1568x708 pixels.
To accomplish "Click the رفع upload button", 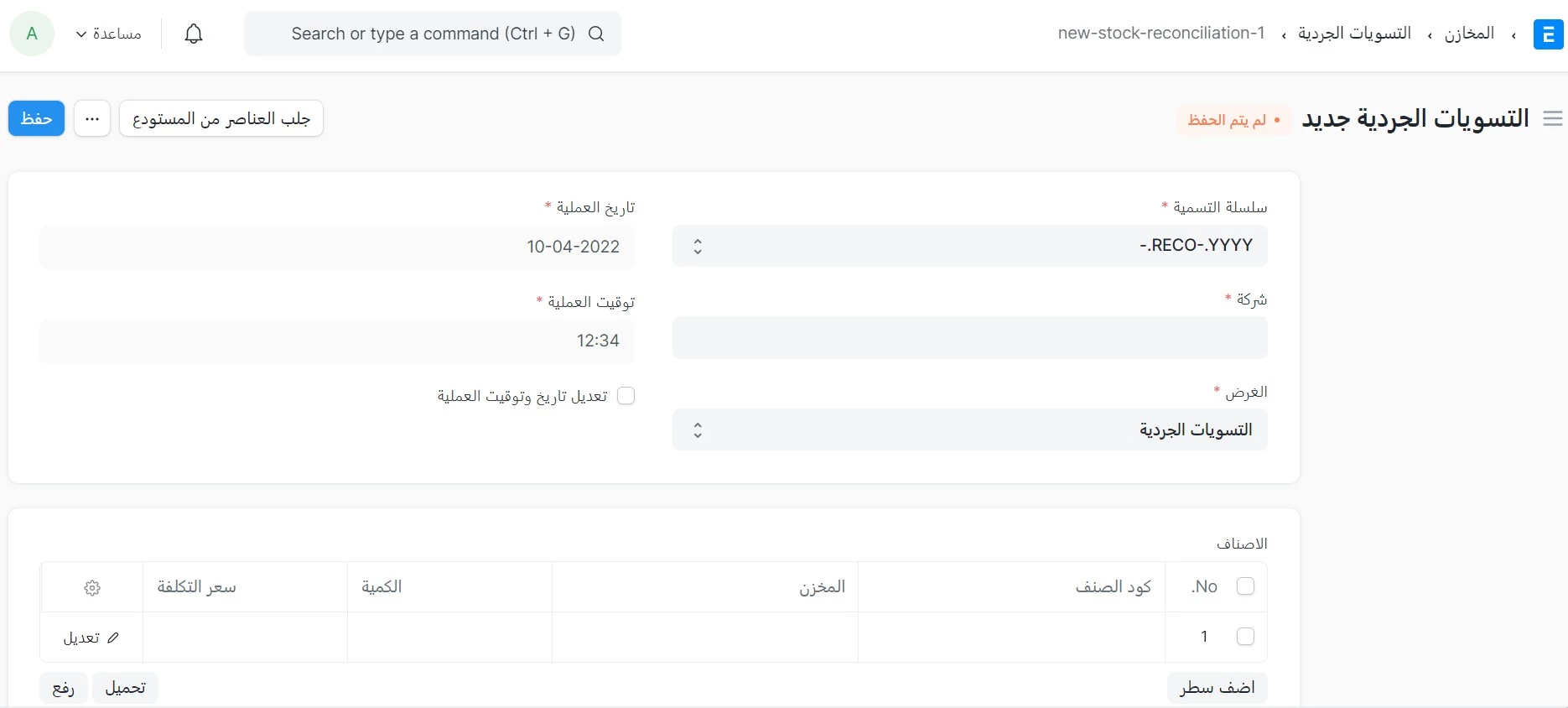I will point(64,688).
